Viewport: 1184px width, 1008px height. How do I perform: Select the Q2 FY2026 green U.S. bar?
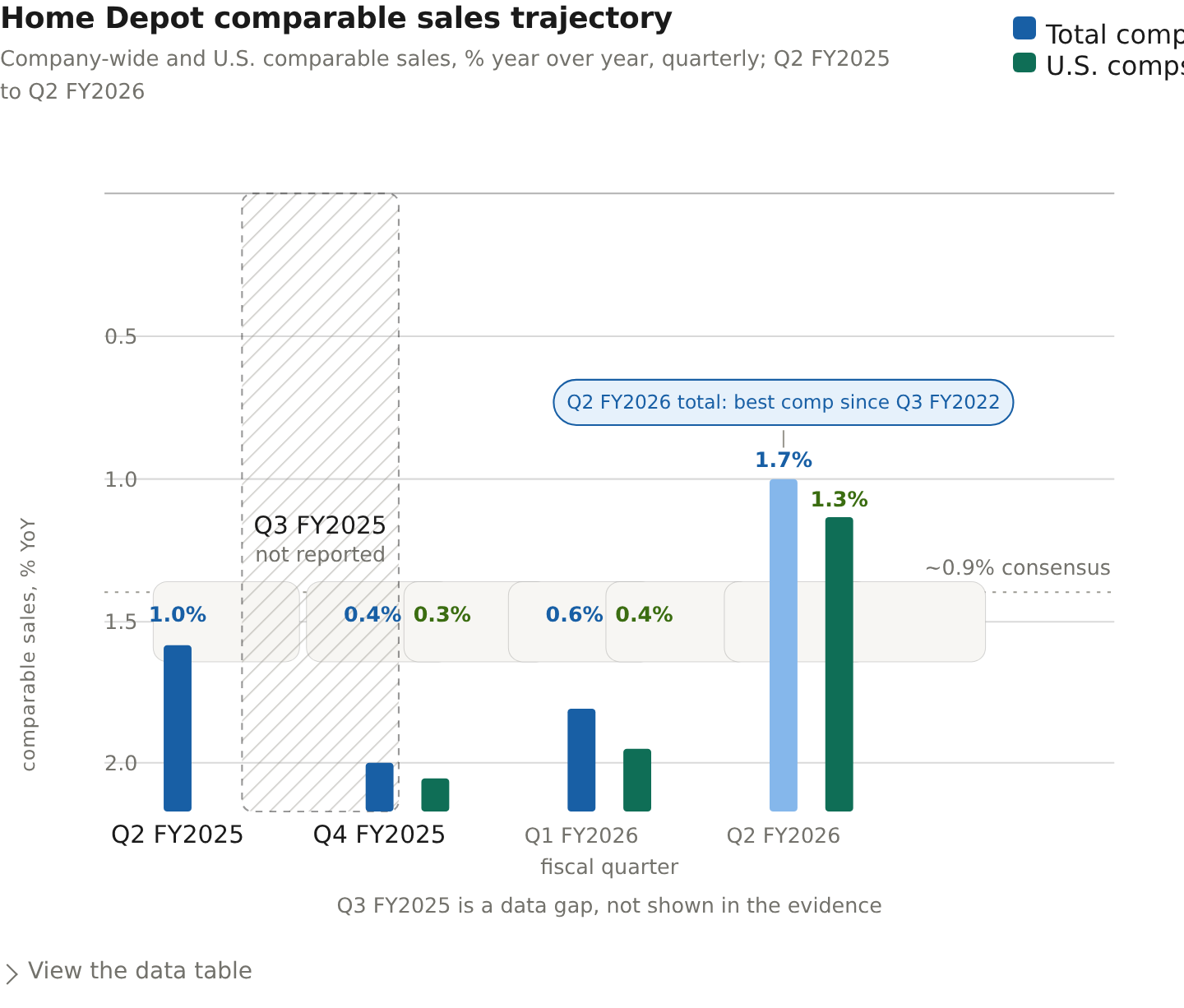[839, 664]
